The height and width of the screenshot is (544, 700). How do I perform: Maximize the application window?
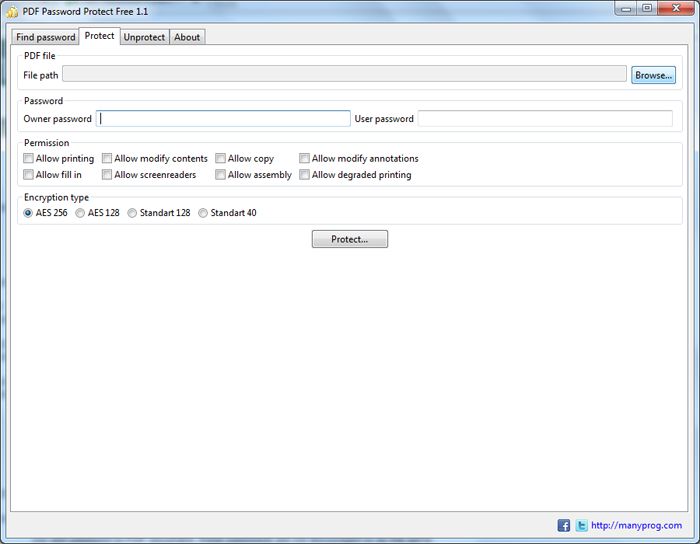(x=647, y=8)
